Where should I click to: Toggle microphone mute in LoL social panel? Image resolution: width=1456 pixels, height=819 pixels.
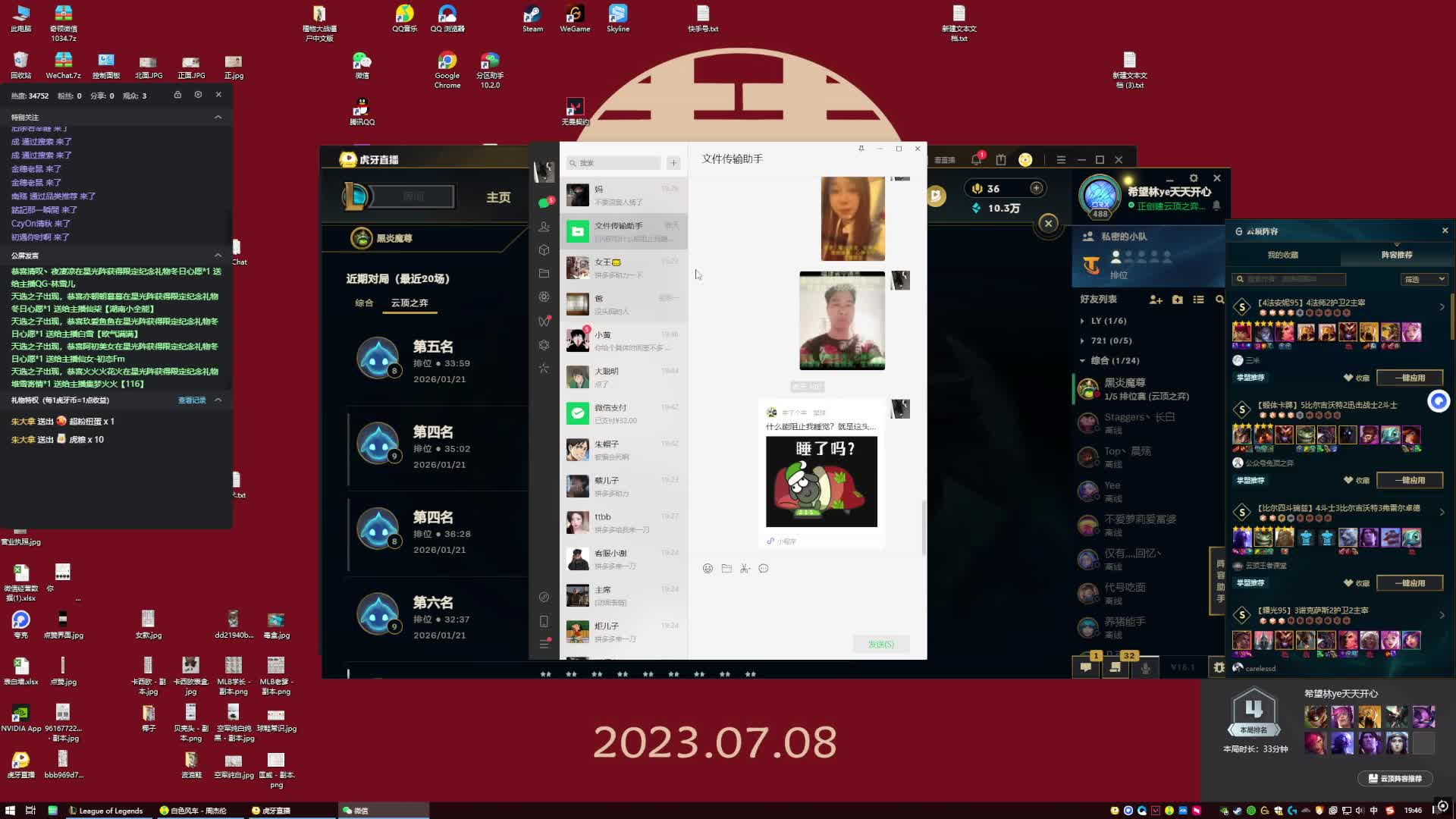pos(1145,667)
